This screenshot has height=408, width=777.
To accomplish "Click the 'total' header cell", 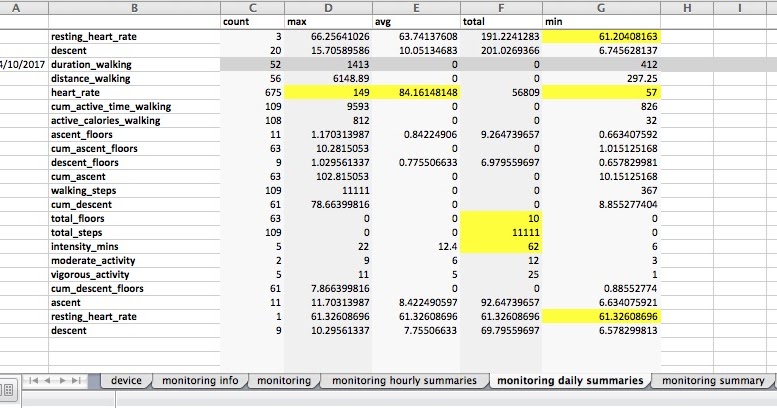I will point(501,22).
